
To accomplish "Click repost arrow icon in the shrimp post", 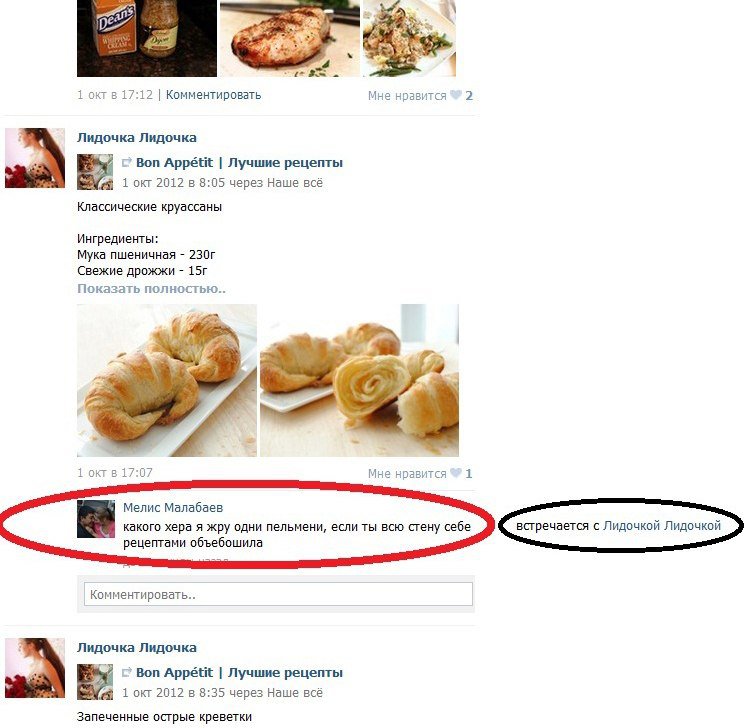I will tap(126, 673).
